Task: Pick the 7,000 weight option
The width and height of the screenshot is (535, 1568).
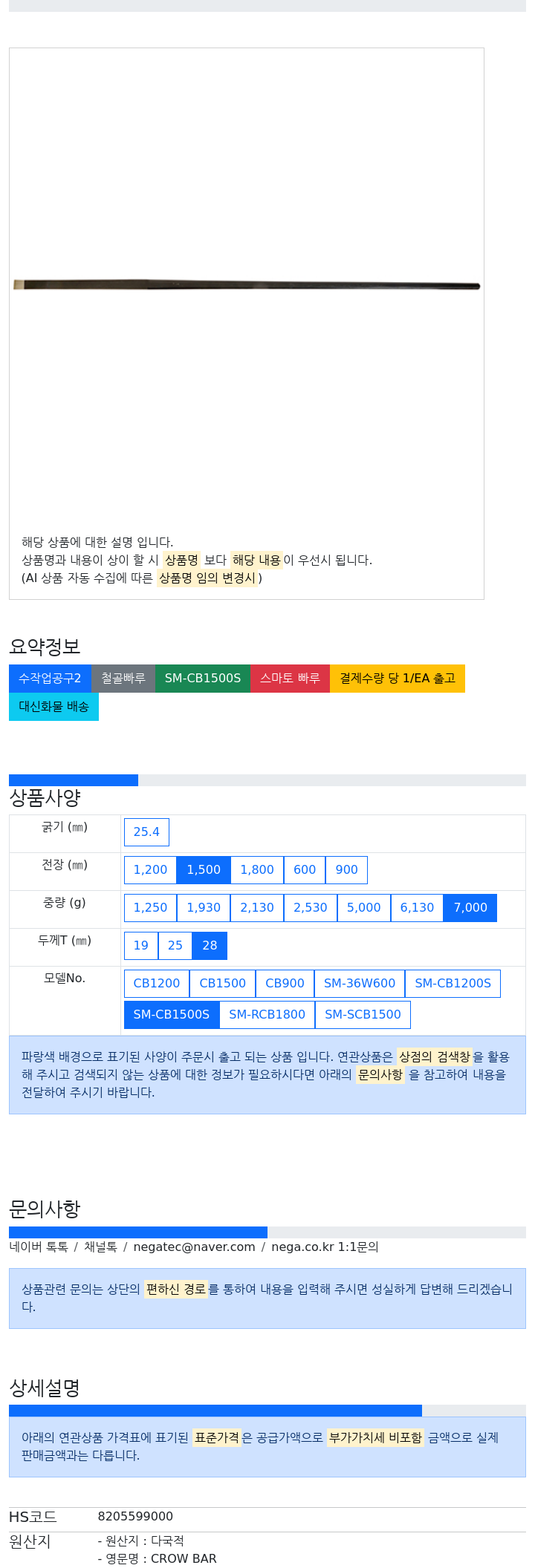Action: 470,908
